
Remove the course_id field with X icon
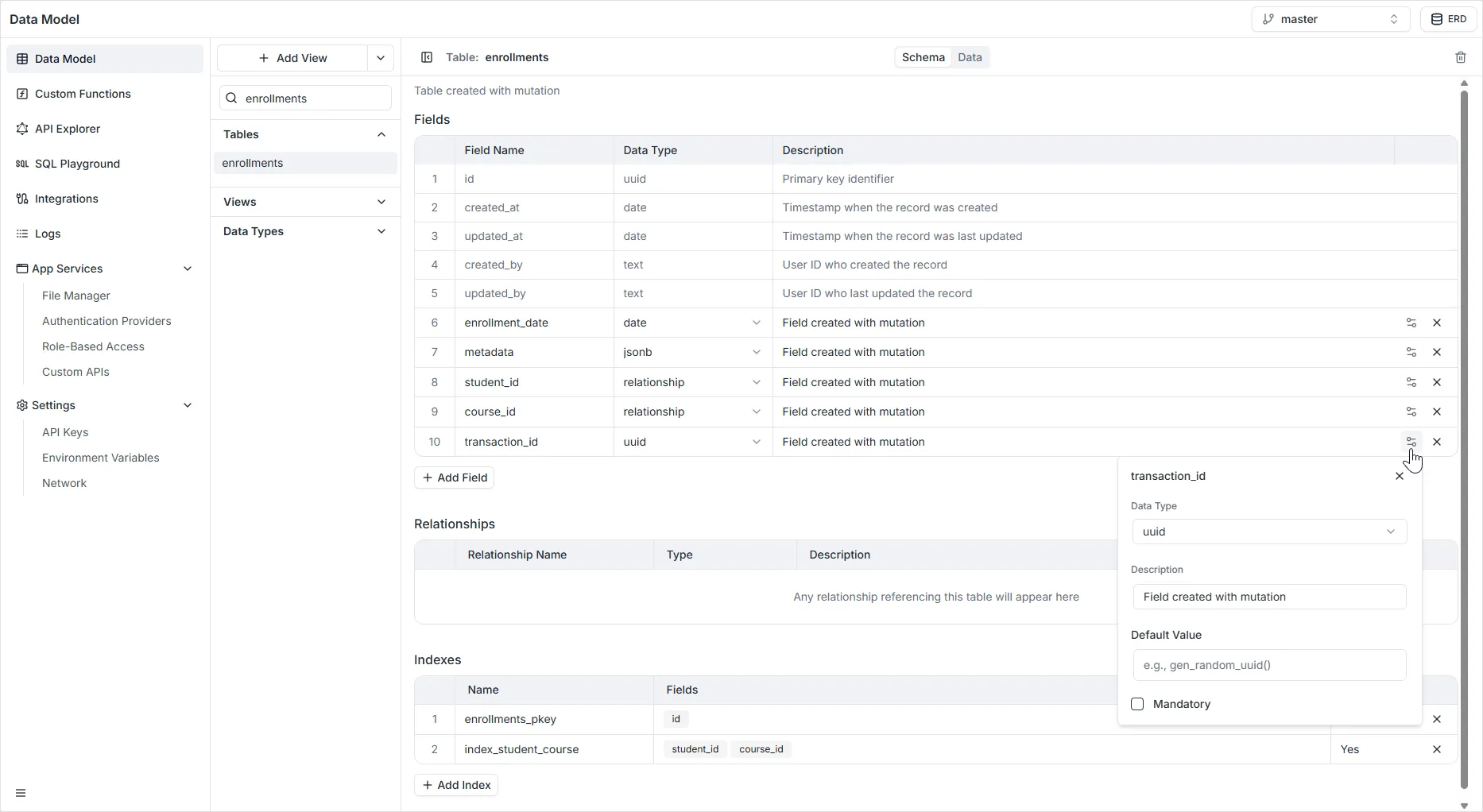click(1436, 412)
